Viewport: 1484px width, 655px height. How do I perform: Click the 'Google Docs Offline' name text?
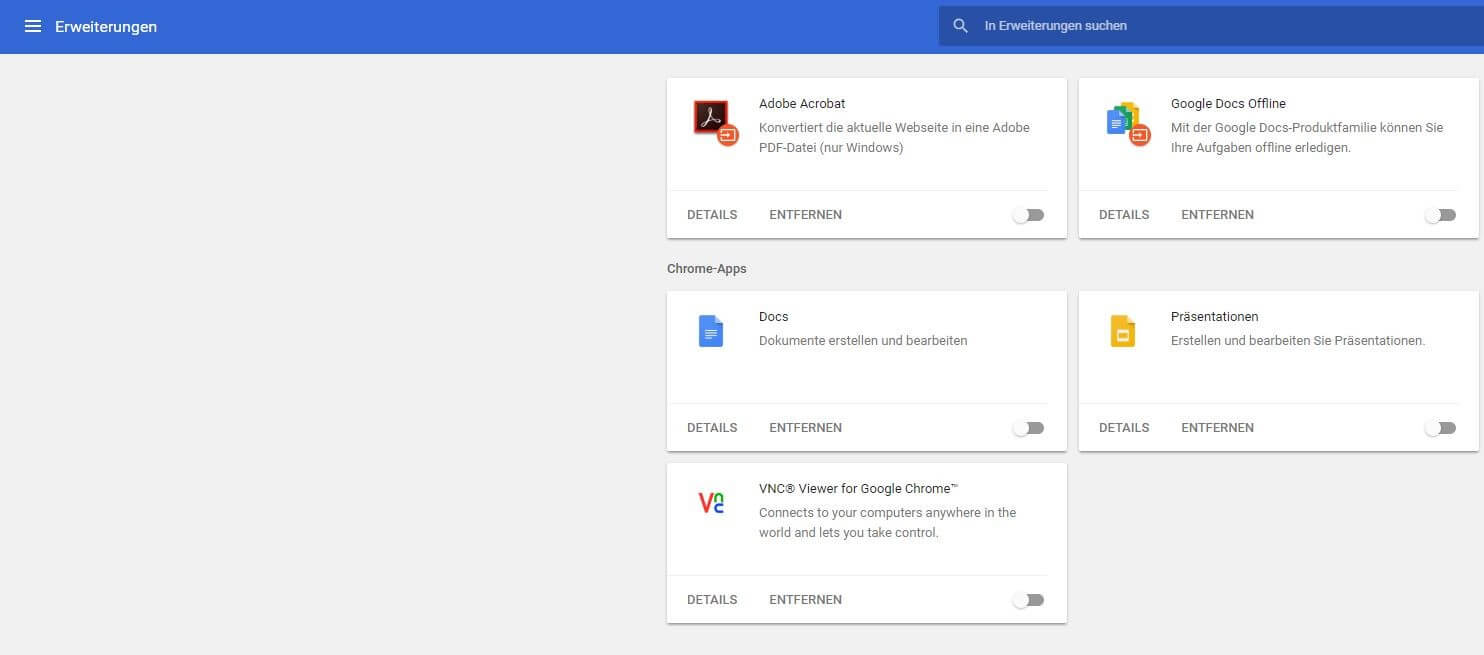[x=1228, y=104]
